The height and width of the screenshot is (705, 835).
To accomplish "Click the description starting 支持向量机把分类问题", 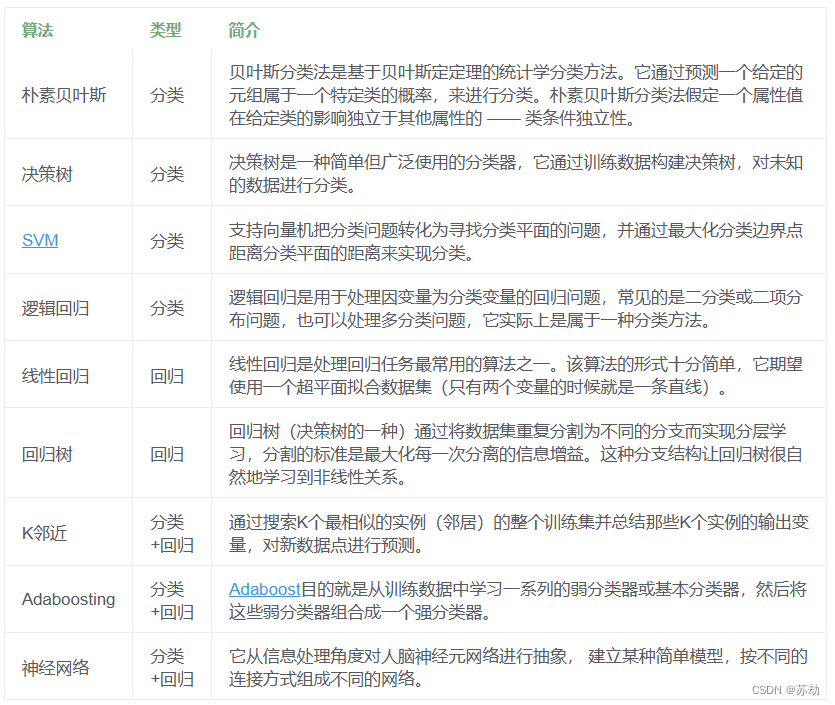I will [515, 241].
